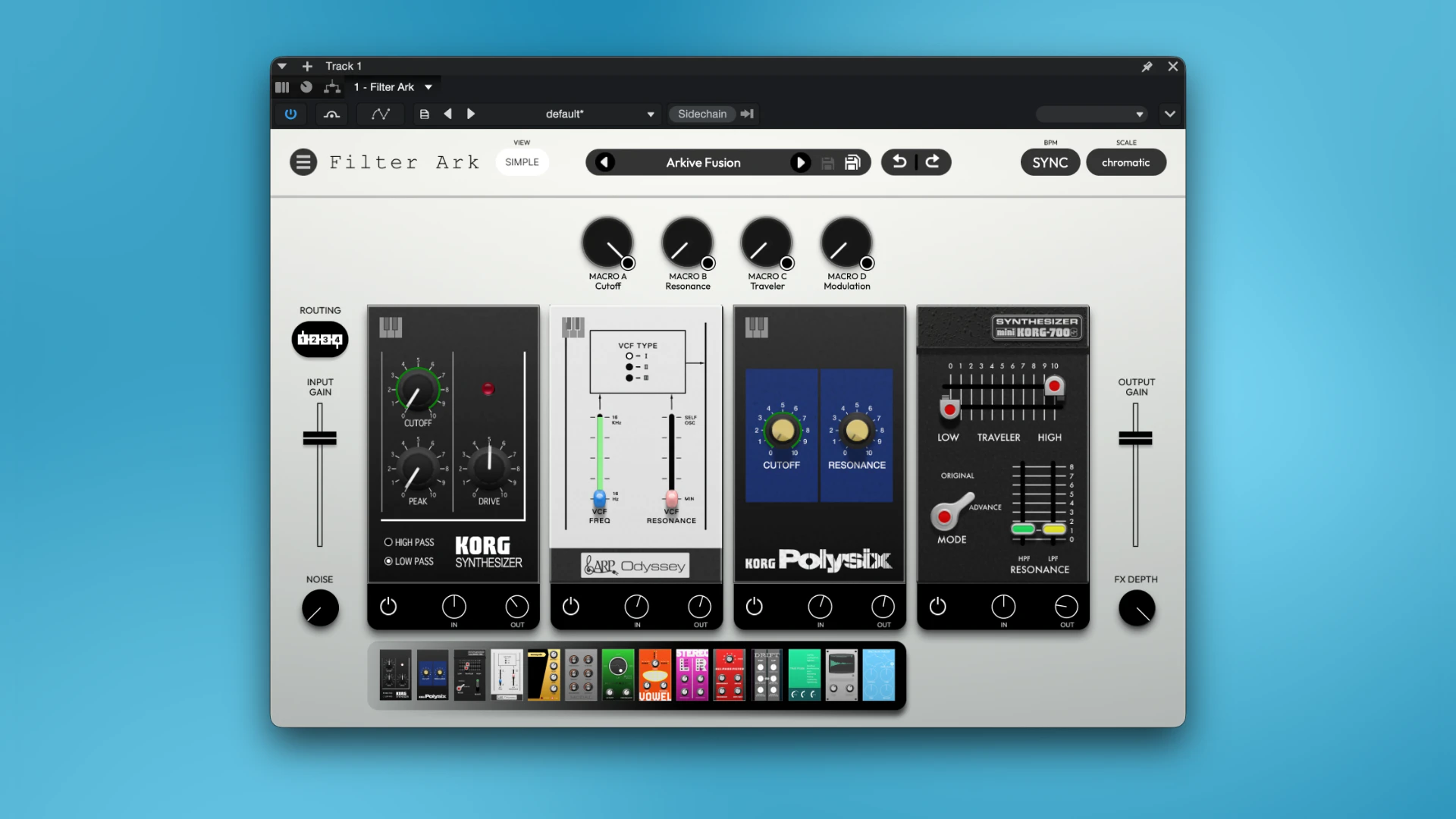Expand the Track 1 dropdown arrow

(x=282, y=66)
